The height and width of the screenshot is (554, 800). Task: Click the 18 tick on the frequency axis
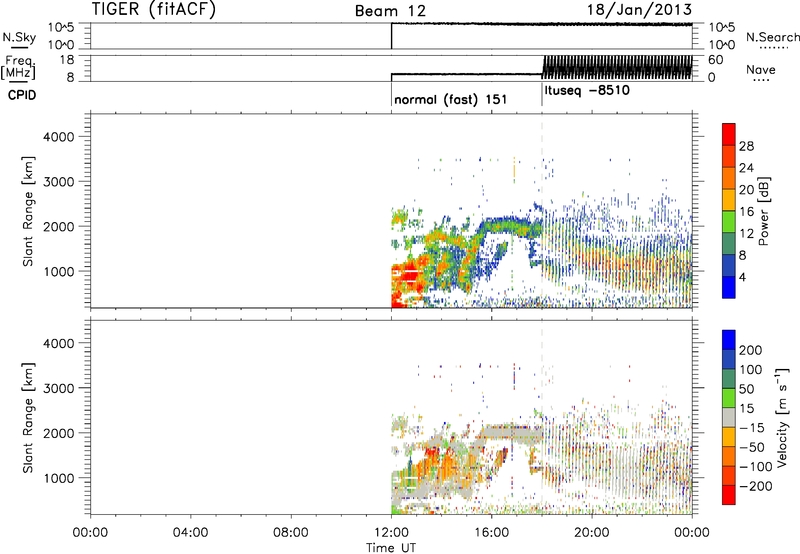pos(67,60)
